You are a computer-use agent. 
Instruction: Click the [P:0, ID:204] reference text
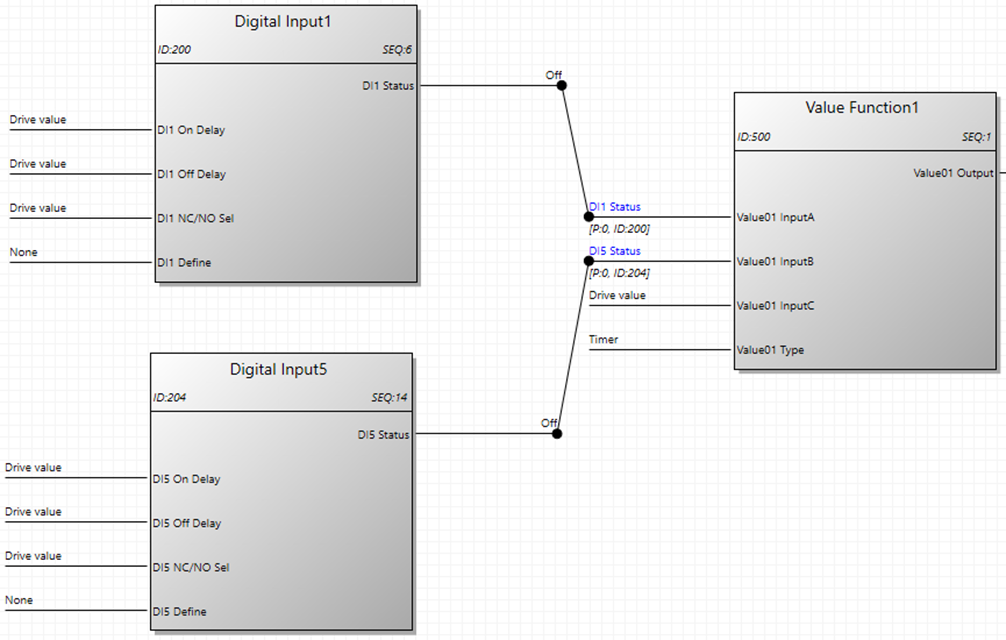point(619,273)
